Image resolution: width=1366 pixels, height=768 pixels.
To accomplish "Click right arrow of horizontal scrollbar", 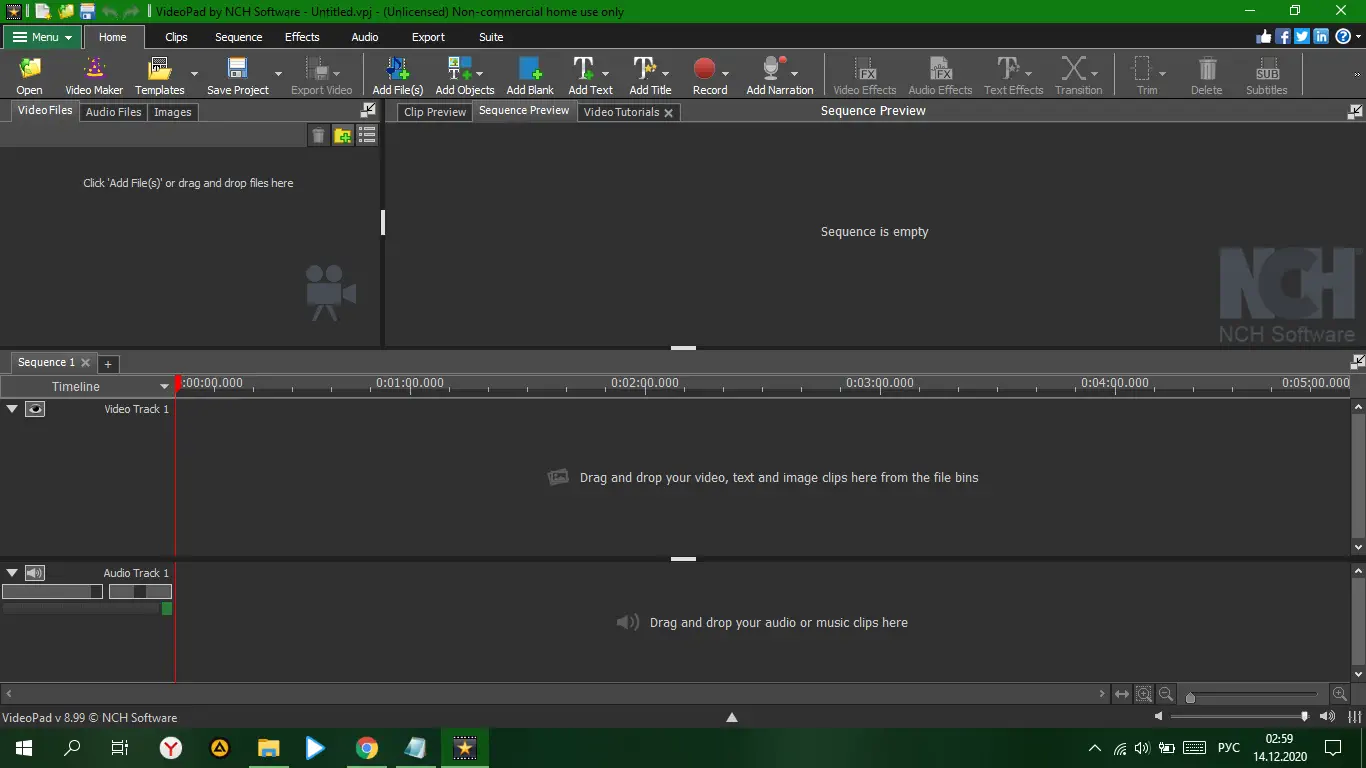I will (1102, 694).
